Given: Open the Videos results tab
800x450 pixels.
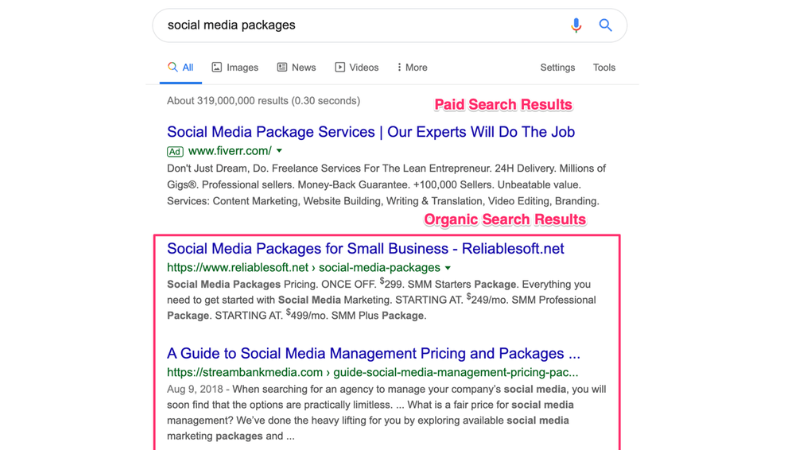Looking at the screenshot, I should (356, 68).
